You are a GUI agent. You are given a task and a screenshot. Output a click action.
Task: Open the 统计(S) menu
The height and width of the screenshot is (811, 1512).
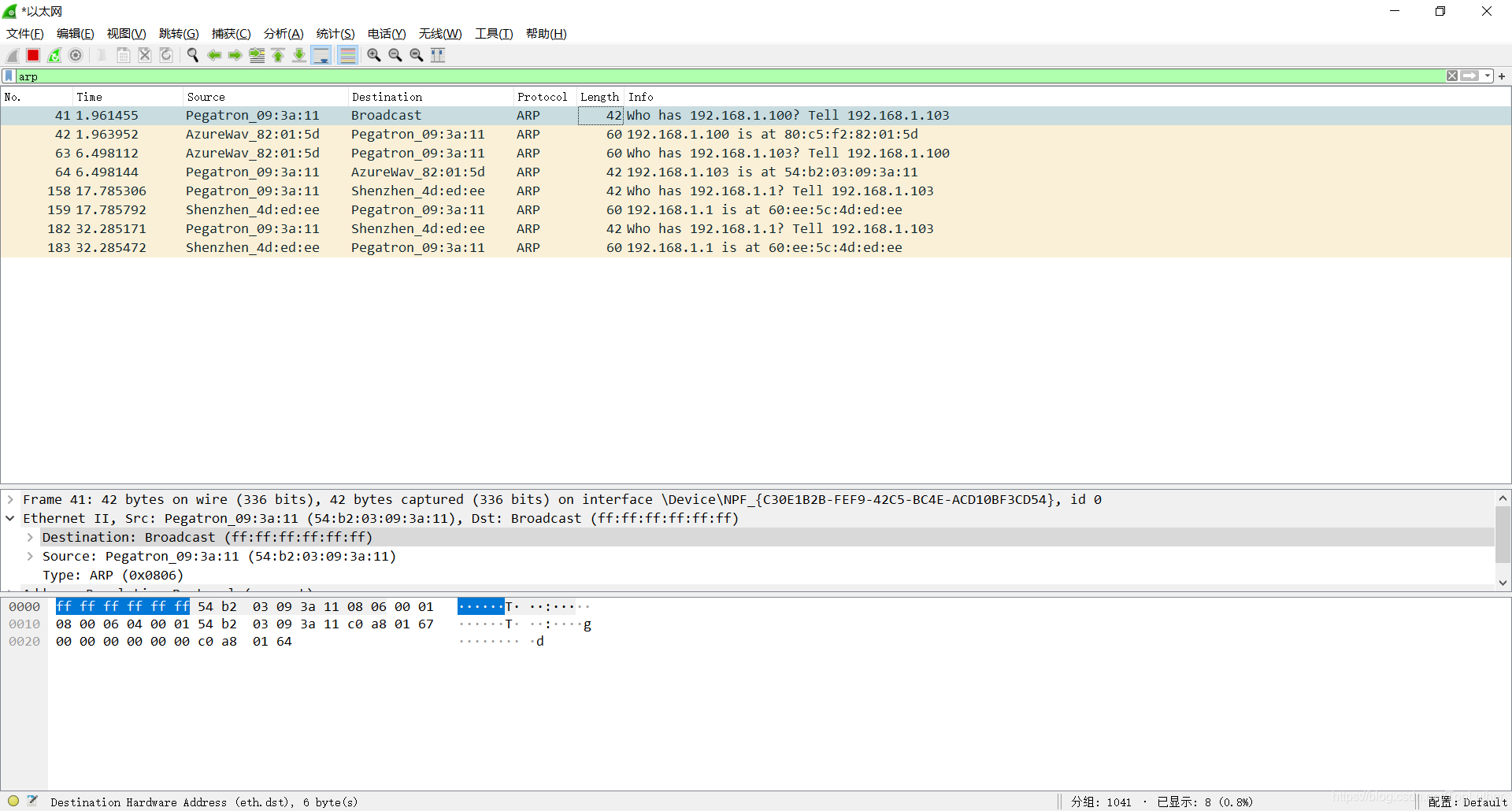coord(335,34)
